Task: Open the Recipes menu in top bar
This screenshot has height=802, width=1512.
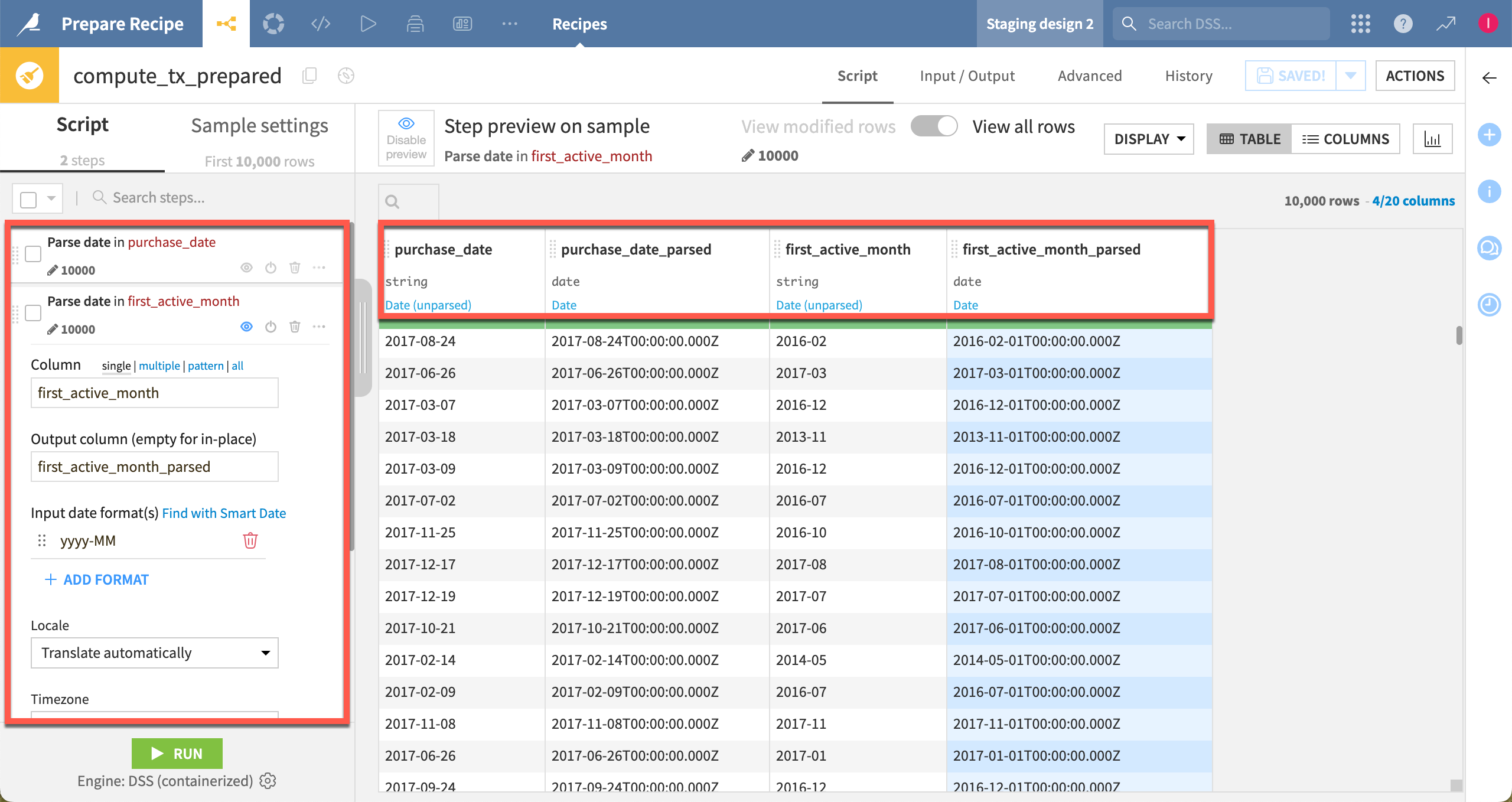Action: point(579,24)
